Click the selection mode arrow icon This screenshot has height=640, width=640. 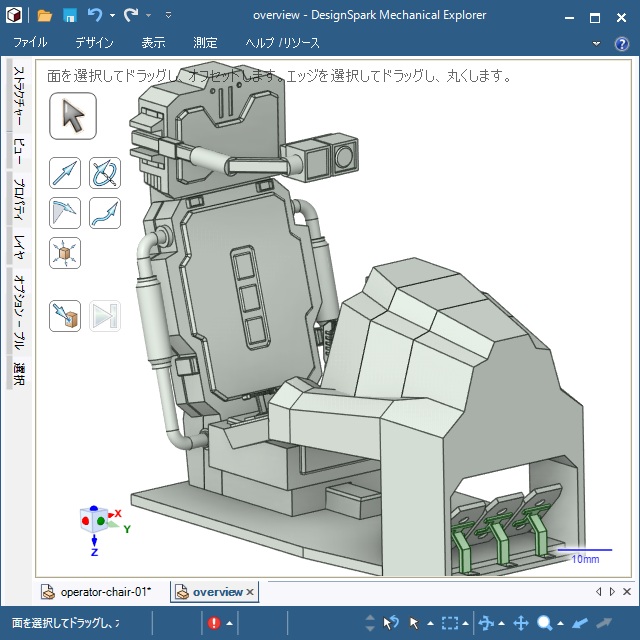(414, 623)
